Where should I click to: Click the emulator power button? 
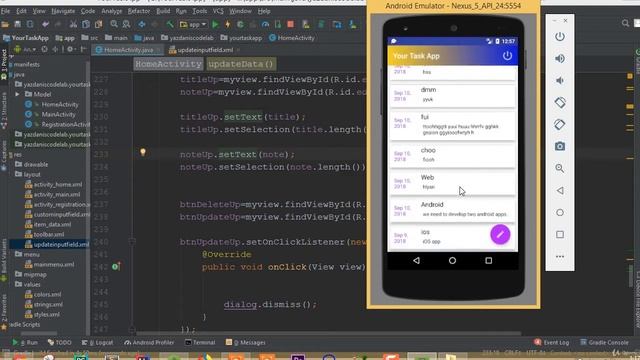(x=560, y=36)
